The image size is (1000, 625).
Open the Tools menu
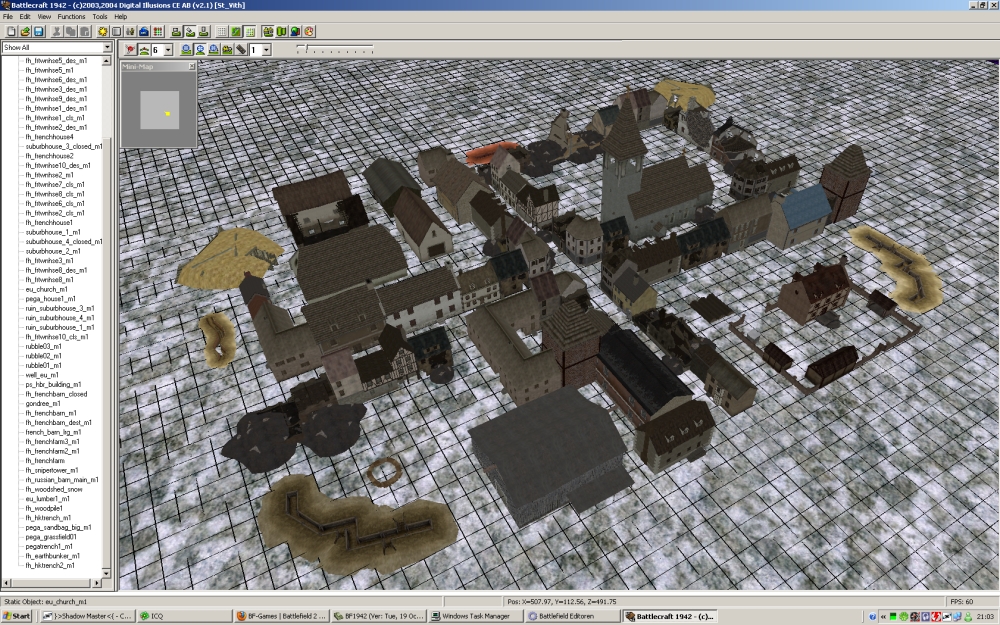pyautogui.click(x=99, y=17)
